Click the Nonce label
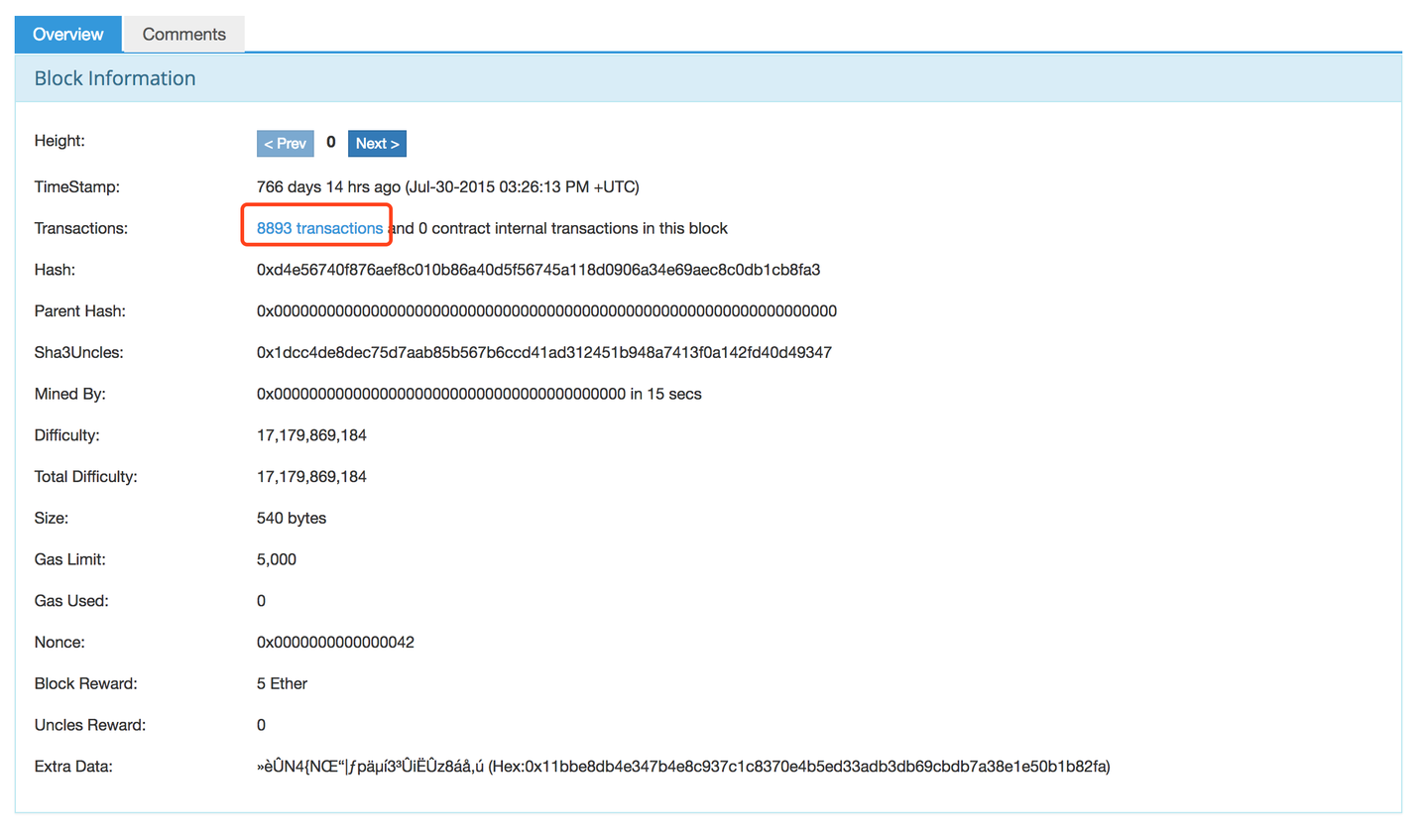 coord(59,643)
